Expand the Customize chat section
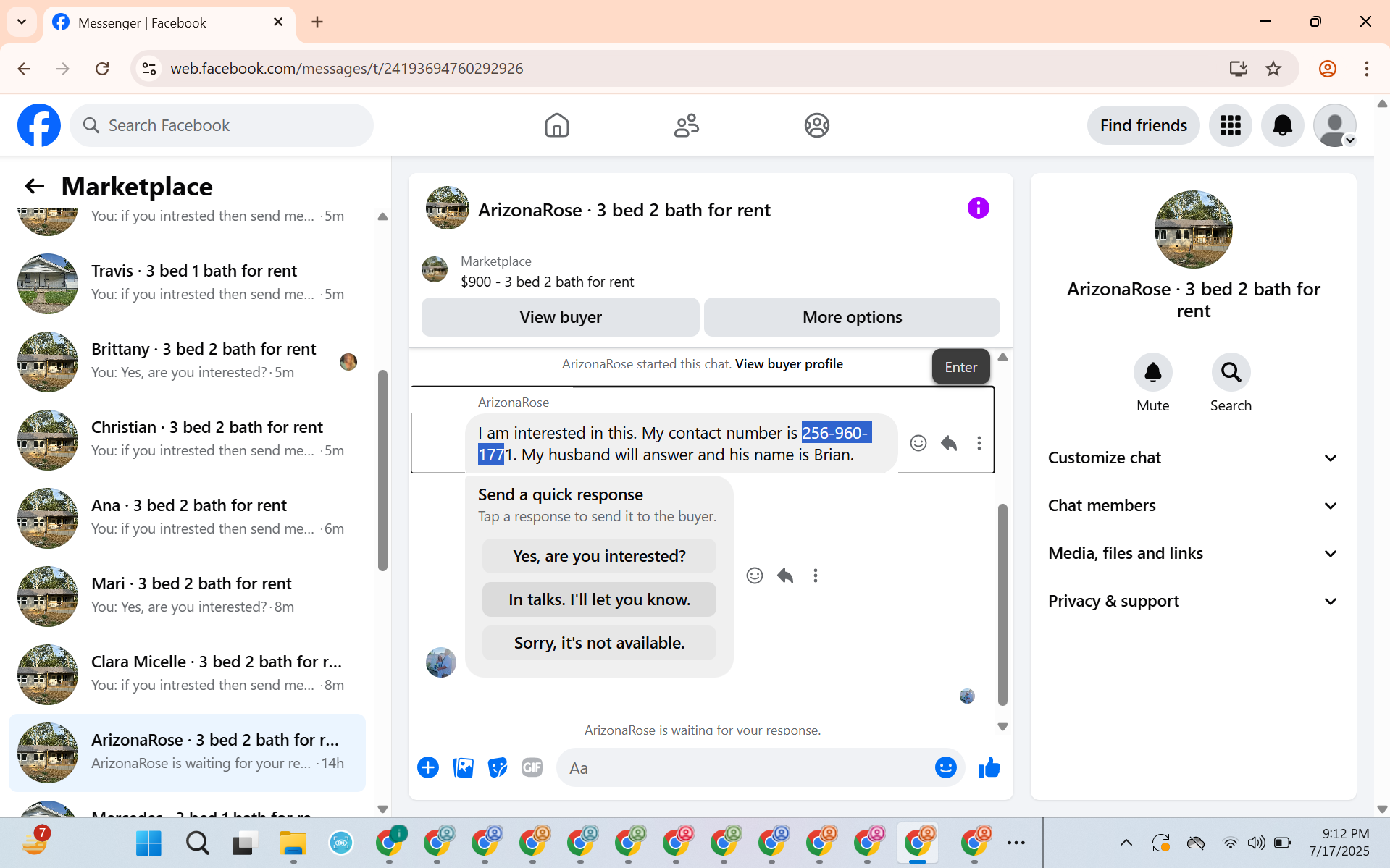 coord(1193,458)
